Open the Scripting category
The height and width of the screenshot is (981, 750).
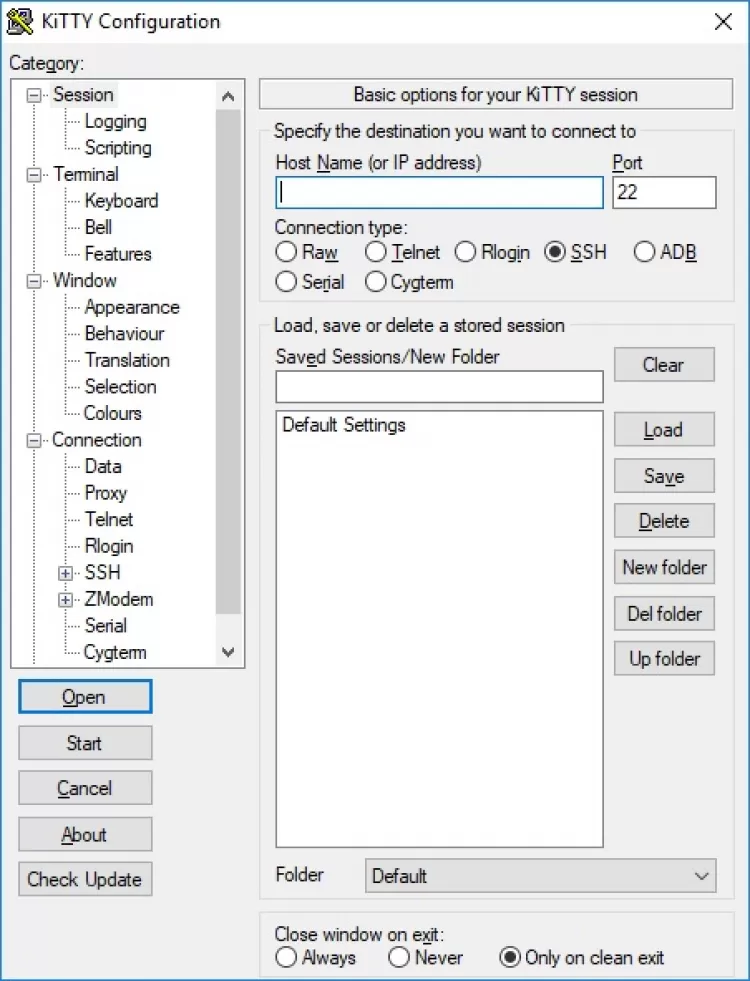tap(118, 148)
